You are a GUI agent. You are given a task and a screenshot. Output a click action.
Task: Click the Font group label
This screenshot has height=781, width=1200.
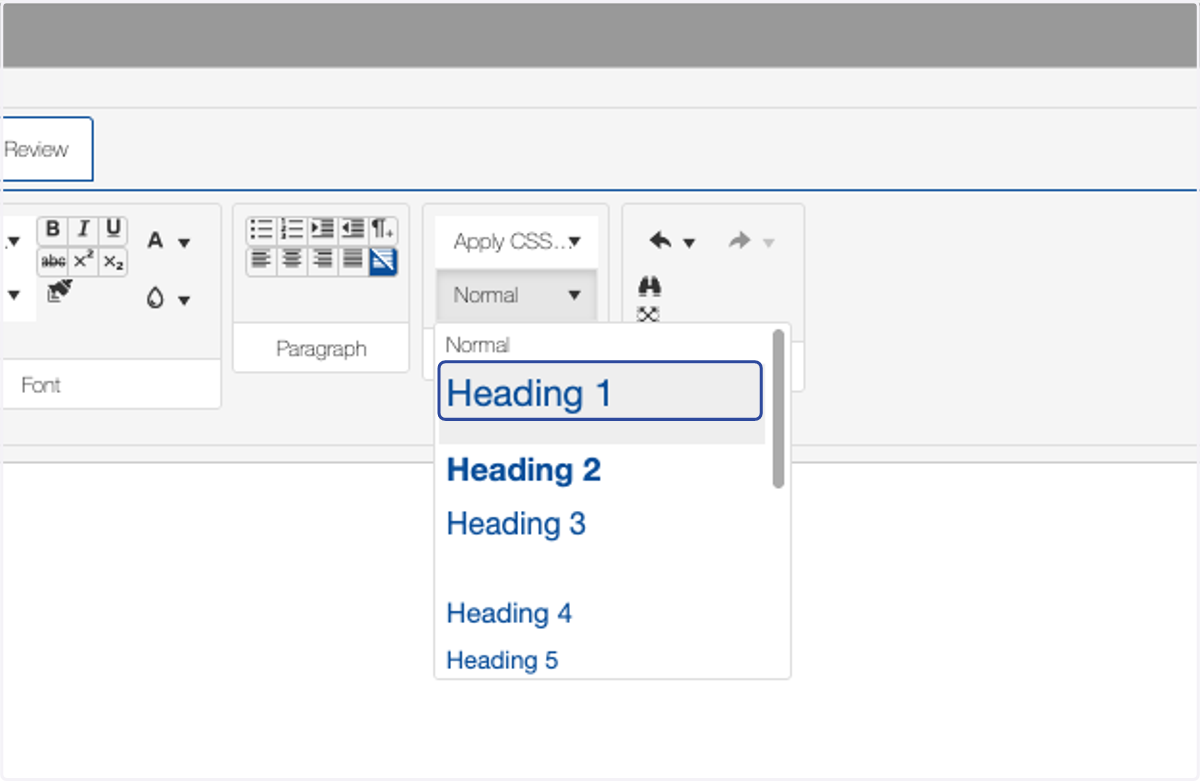click(x=41, y=385)
